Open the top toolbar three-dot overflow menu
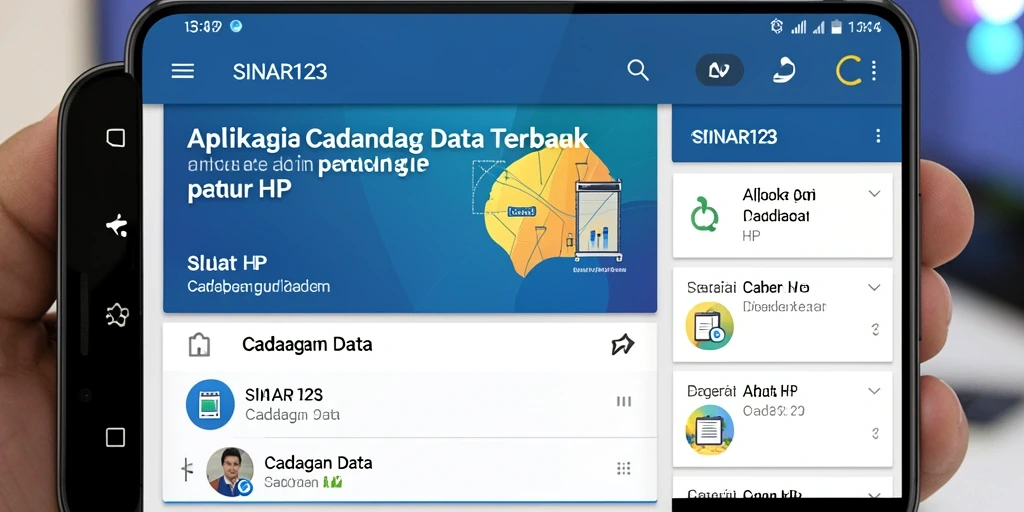1024x512 pixels. click(874, 71)
